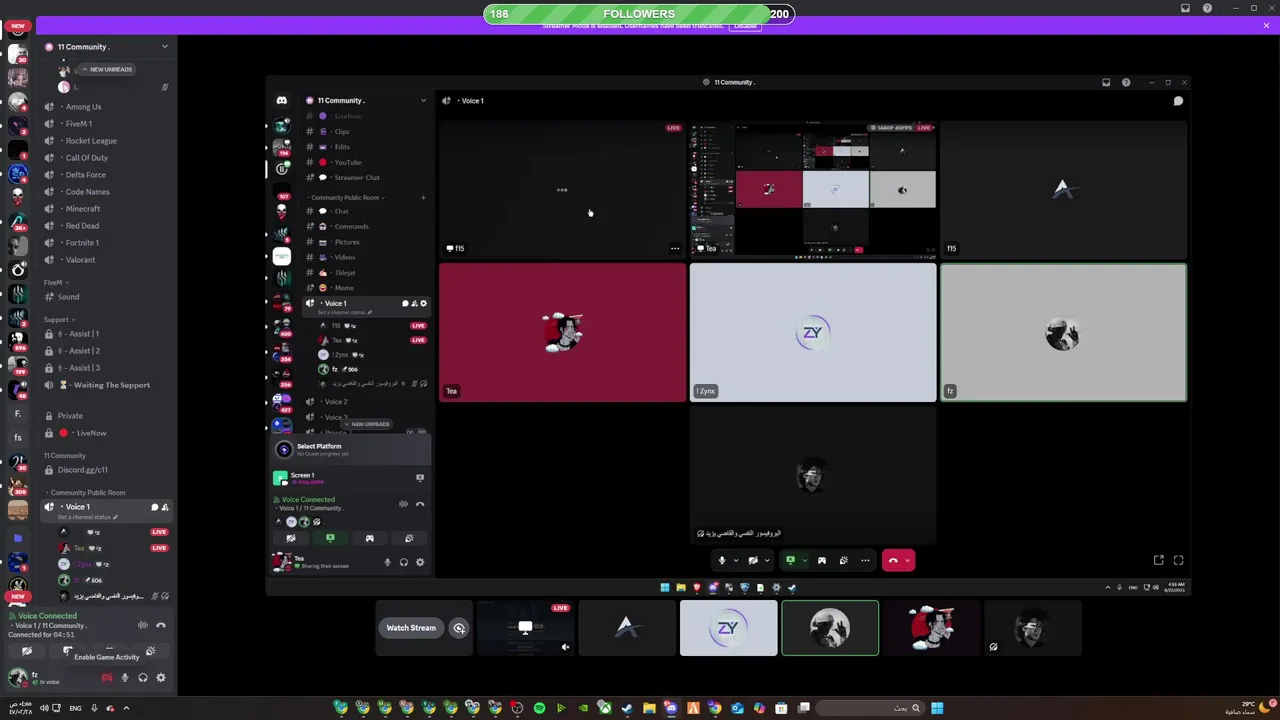Join the Among Us voice channel

pyautogui.click(x=83, y=107)
